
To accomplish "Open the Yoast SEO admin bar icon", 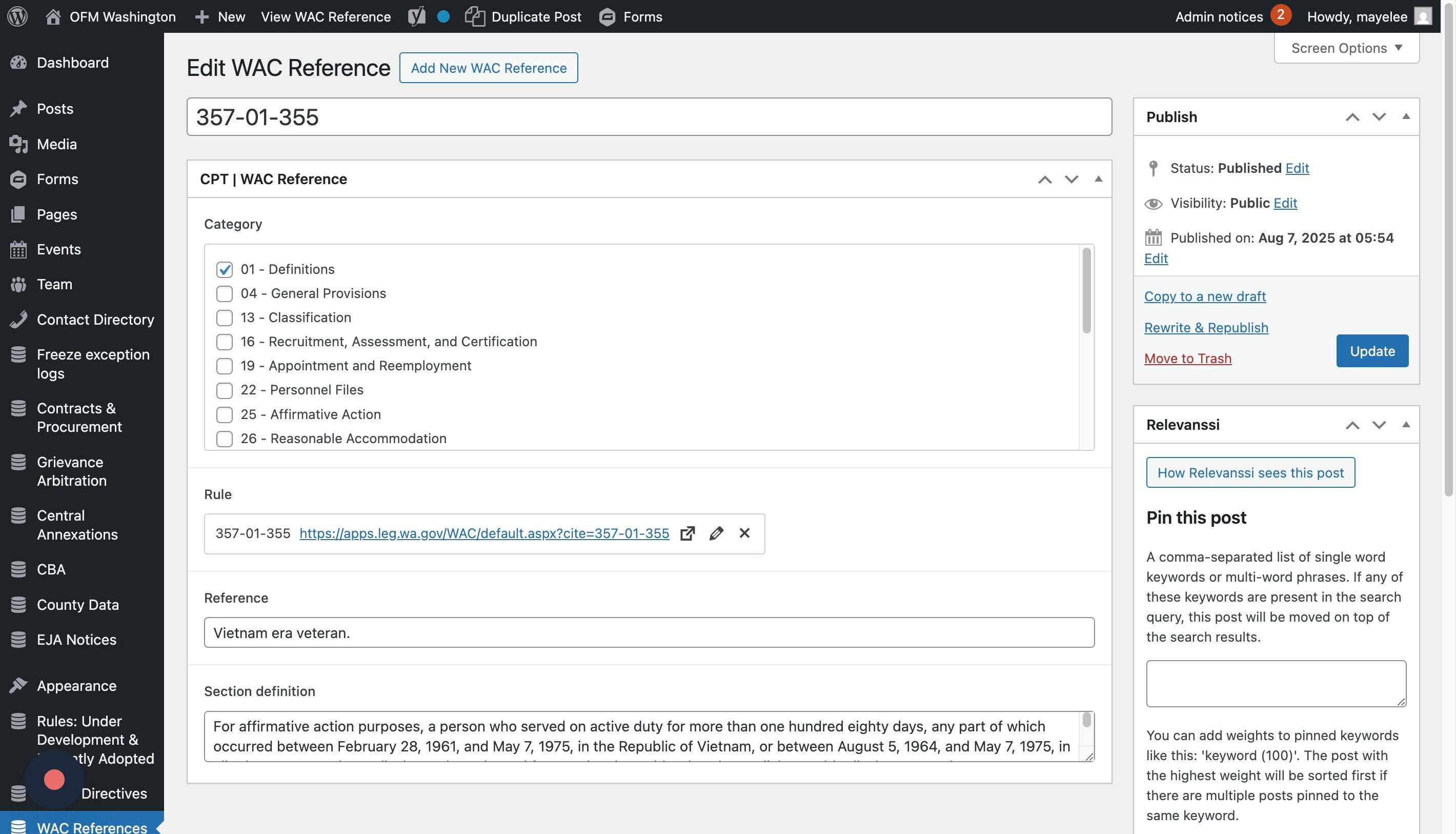I will (417, 16).
